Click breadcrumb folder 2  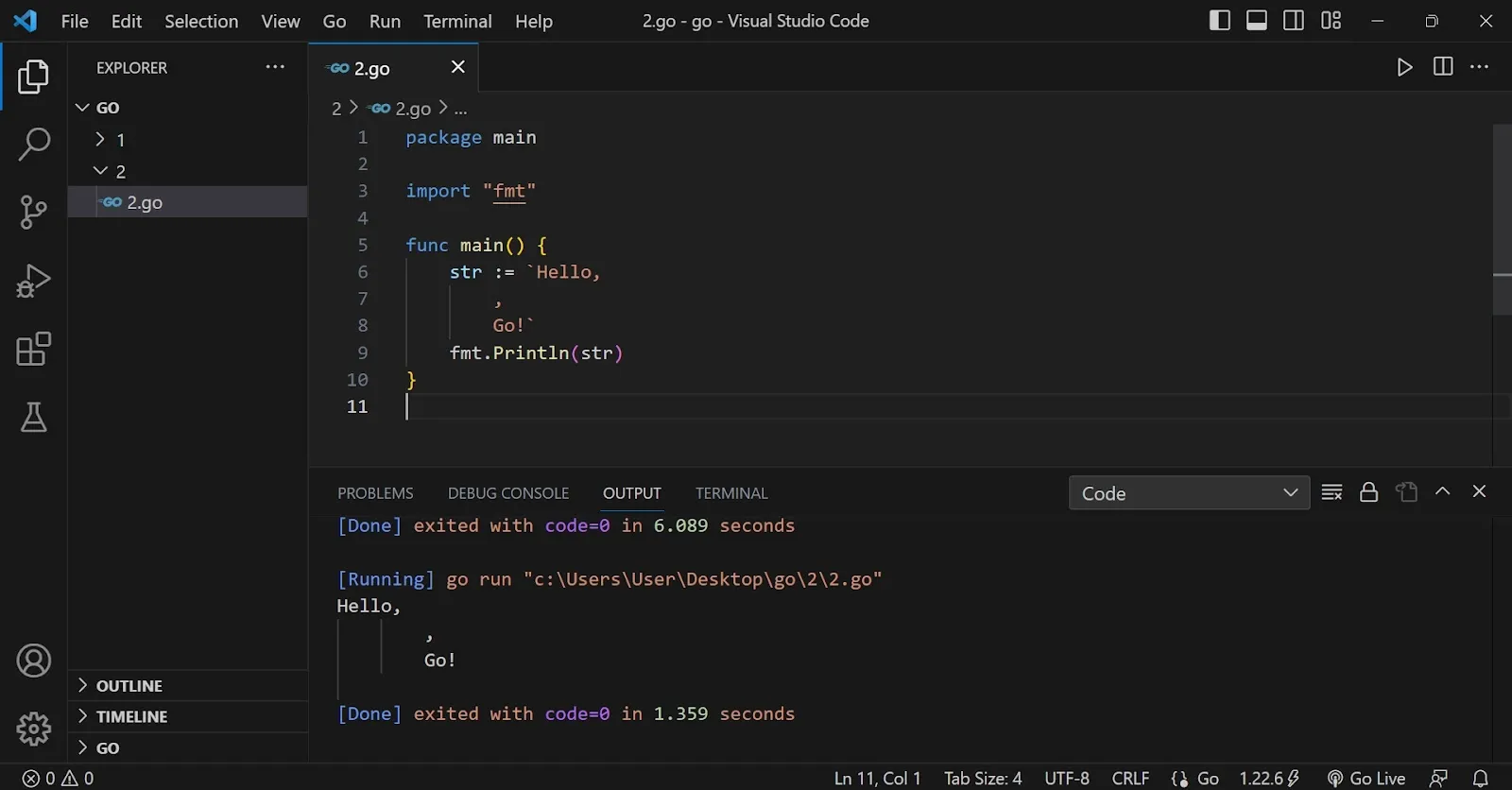point(336,109)
